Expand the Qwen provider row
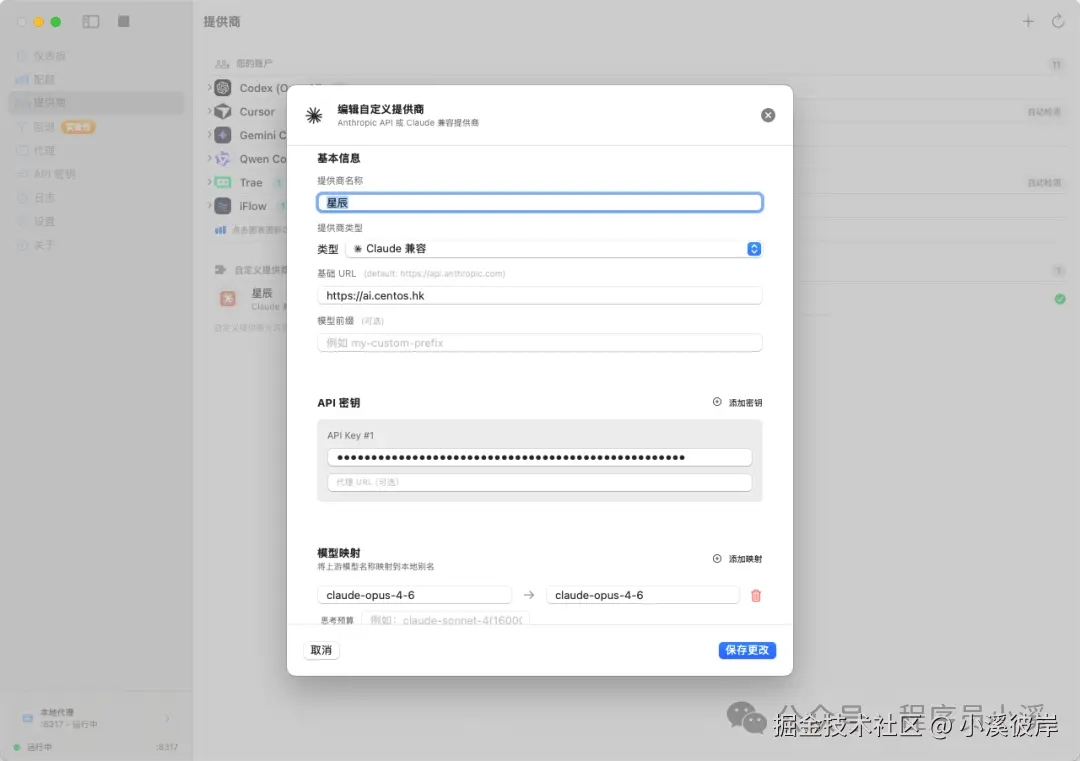Image resolution: width=1080 pixels, height=761 pixels. point(209,158)
